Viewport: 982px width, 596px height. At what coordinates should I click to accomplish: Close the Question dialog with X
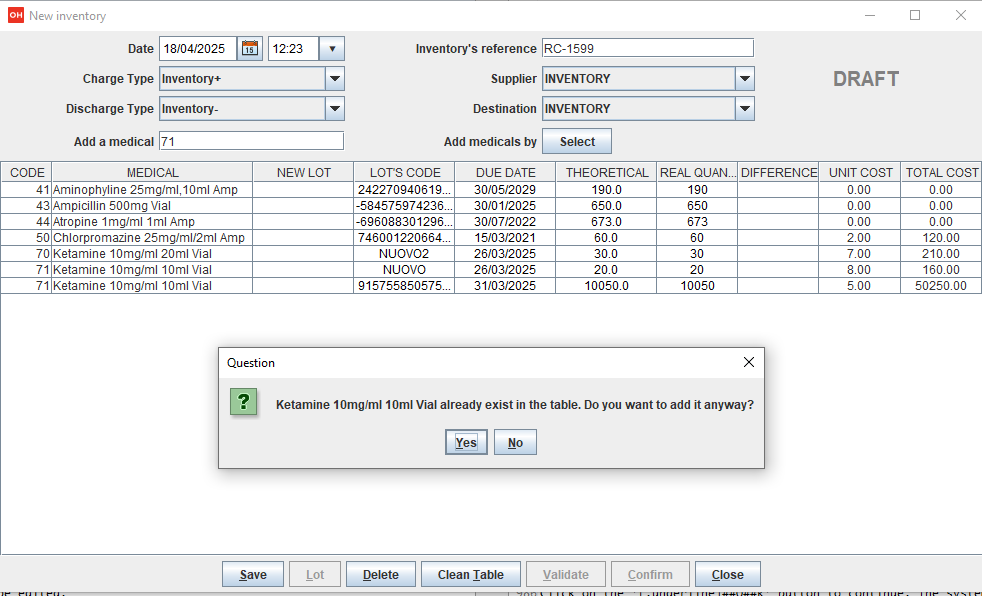click(x=748, y=363)
